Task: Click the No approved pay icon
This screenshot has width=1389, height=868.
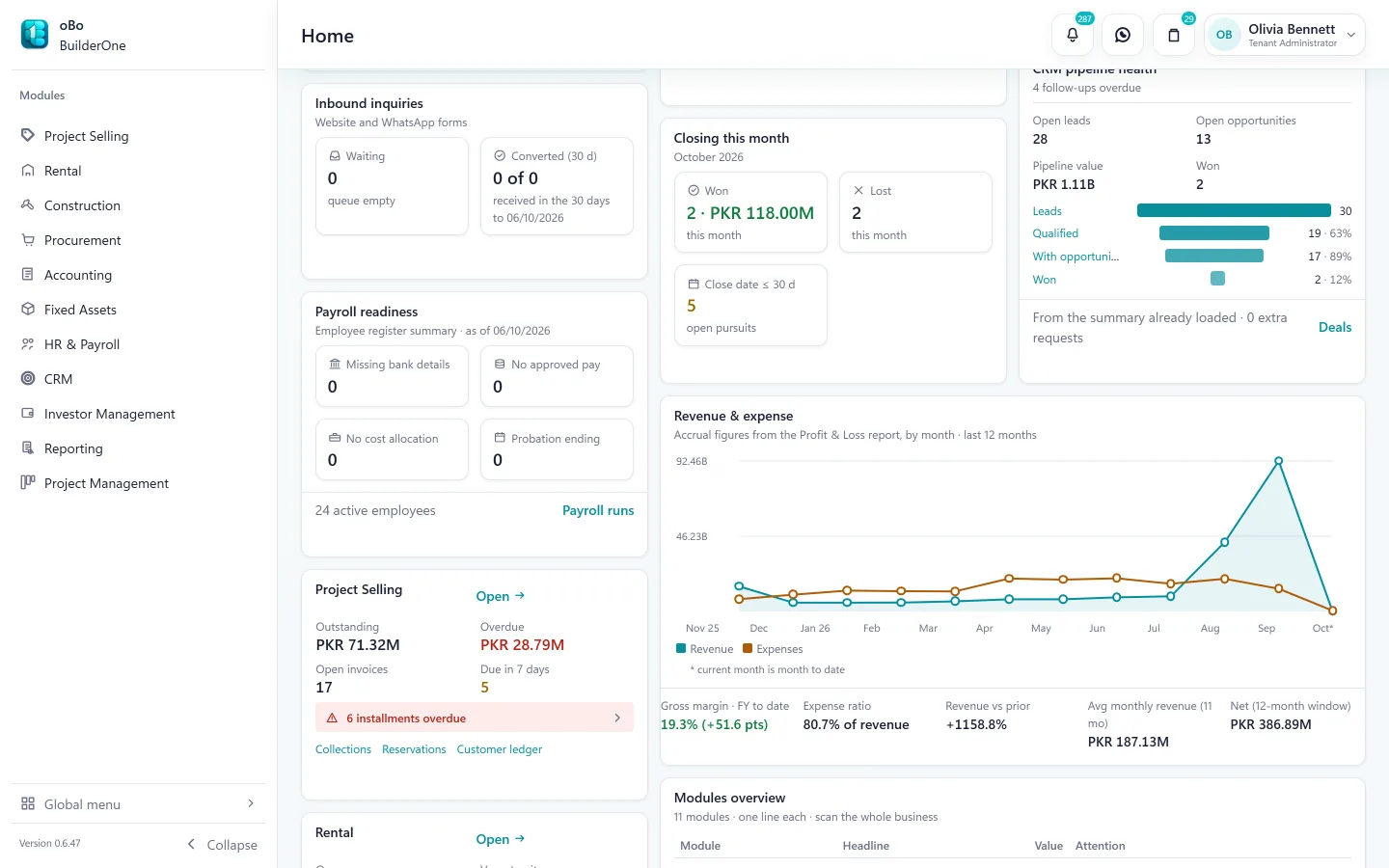Action: [500, 365]
